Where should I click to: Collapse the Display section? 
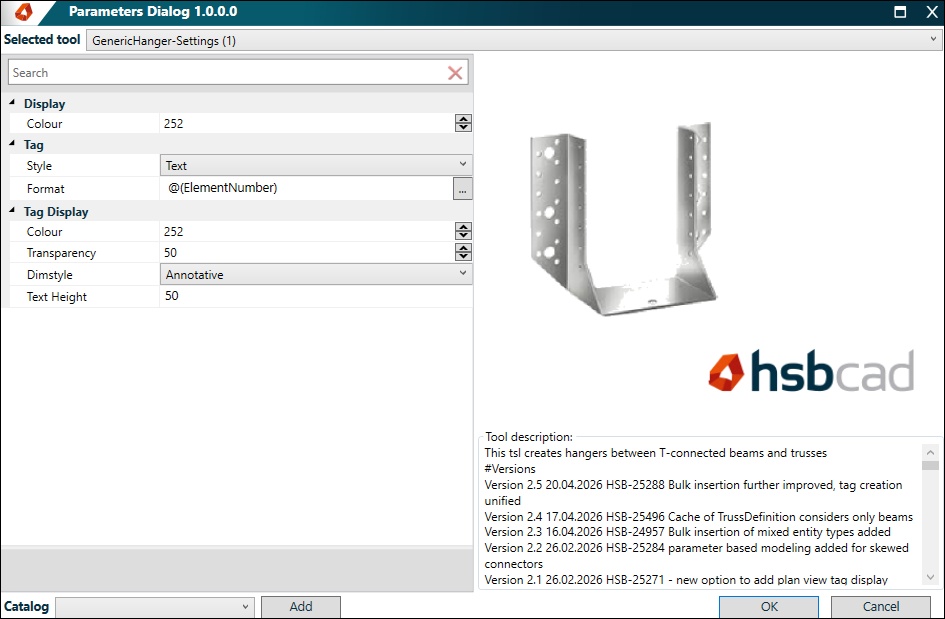pos(12,103)
